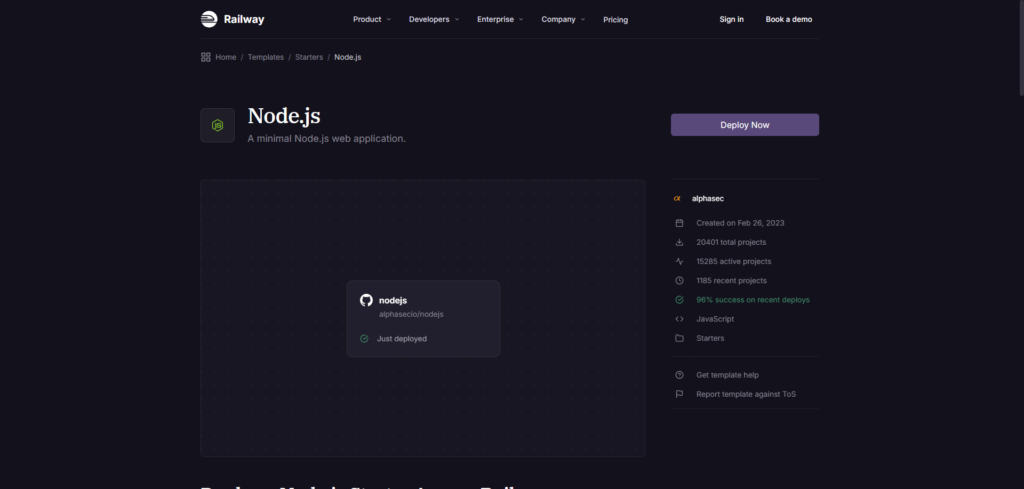Click the code brackets icon beside JavaScript
The height and width of the screenshot is (489, 1024).
679,319
